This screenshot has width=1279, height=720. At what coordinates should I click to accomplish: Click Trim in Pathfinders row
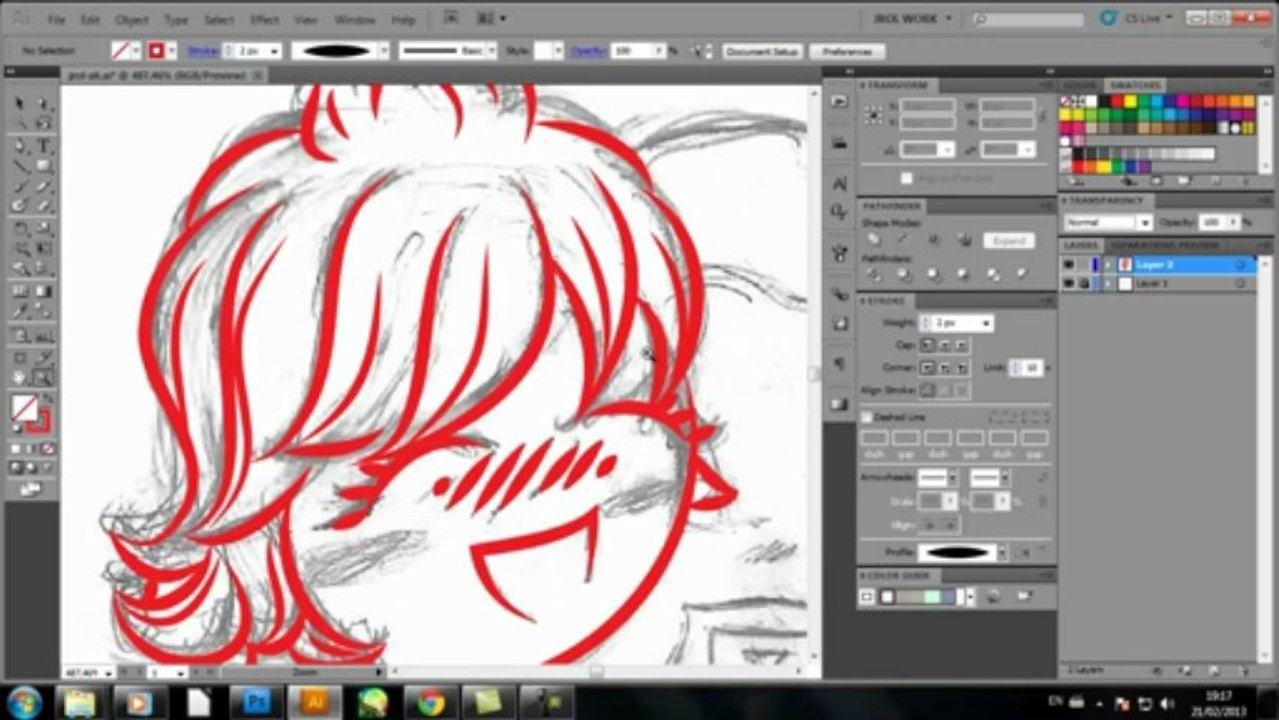click(903, 274)
